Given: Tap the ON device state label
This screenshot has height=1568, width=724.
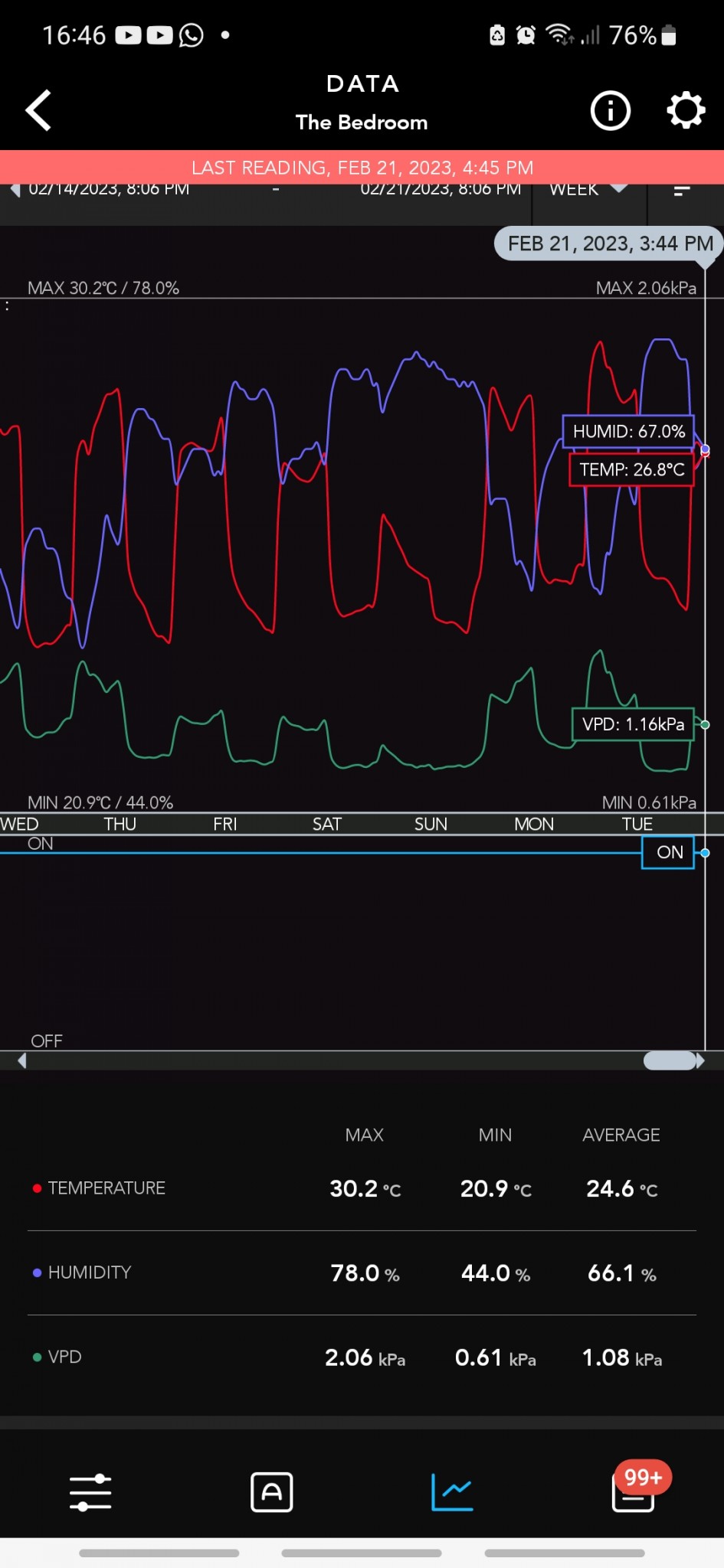Looking at the screenshot, I should click(x=669, y=852).
